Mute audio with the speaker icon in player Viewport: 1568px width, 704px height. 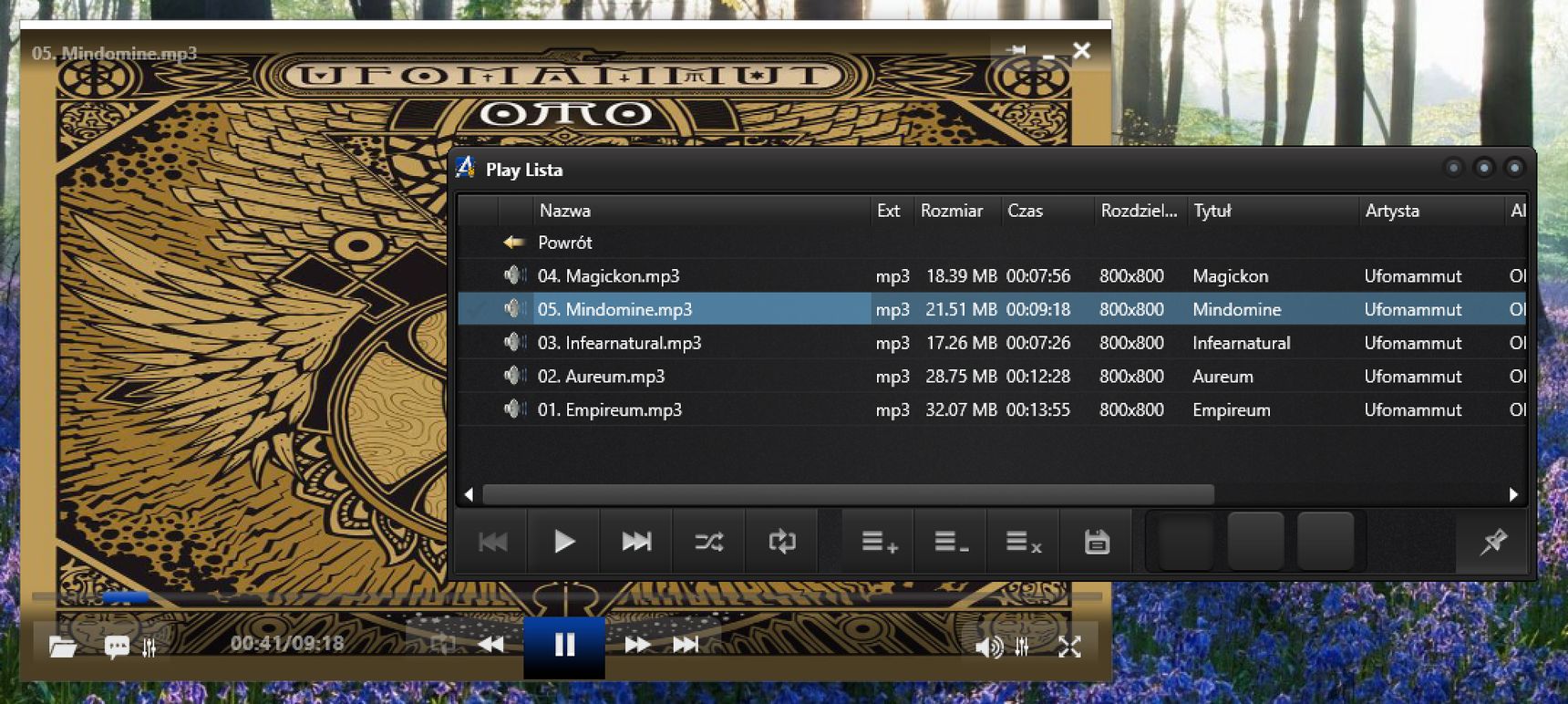point(988,647)
